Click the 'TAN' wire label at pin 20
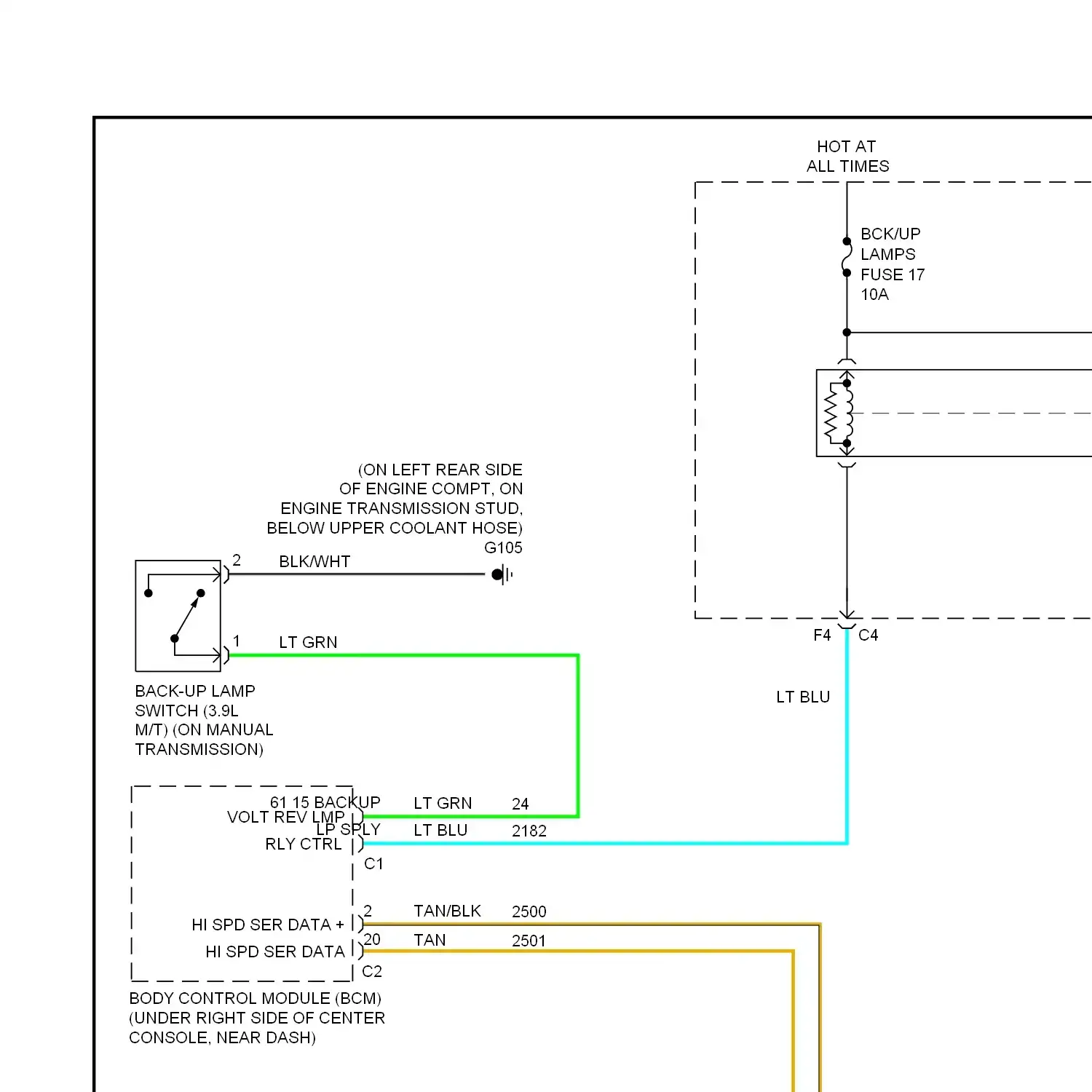1092x1092 pixels. (430, 940)
